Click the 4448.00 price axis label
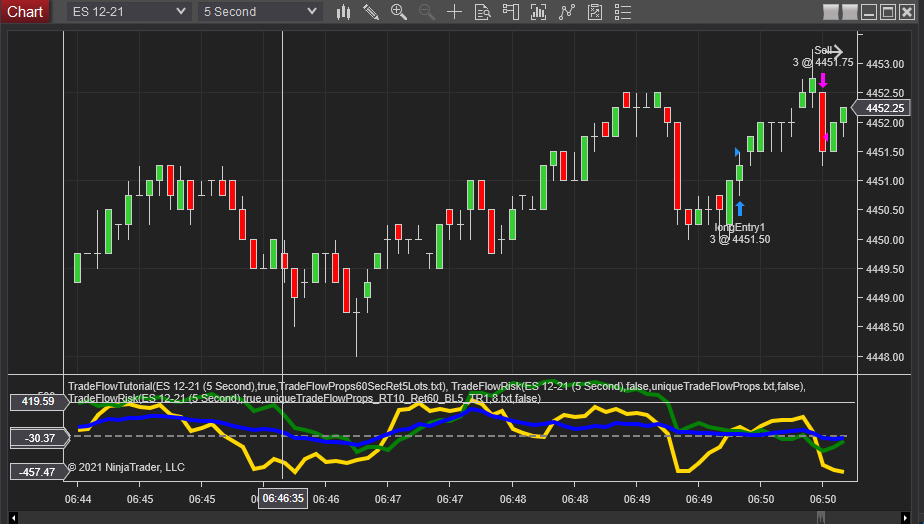 (885, 357)
